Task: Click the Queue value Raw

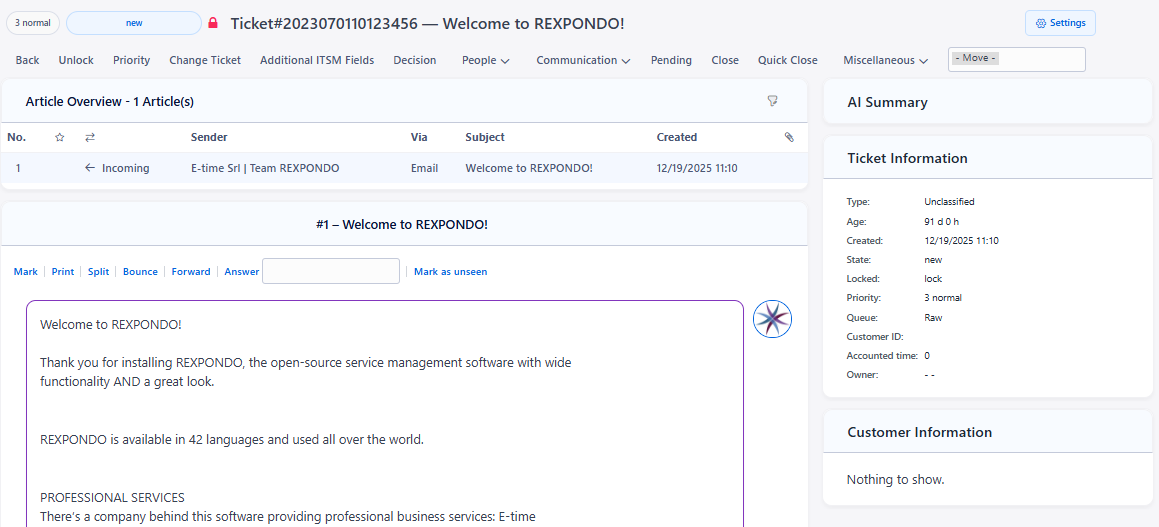Action: (x=933, y=317)
